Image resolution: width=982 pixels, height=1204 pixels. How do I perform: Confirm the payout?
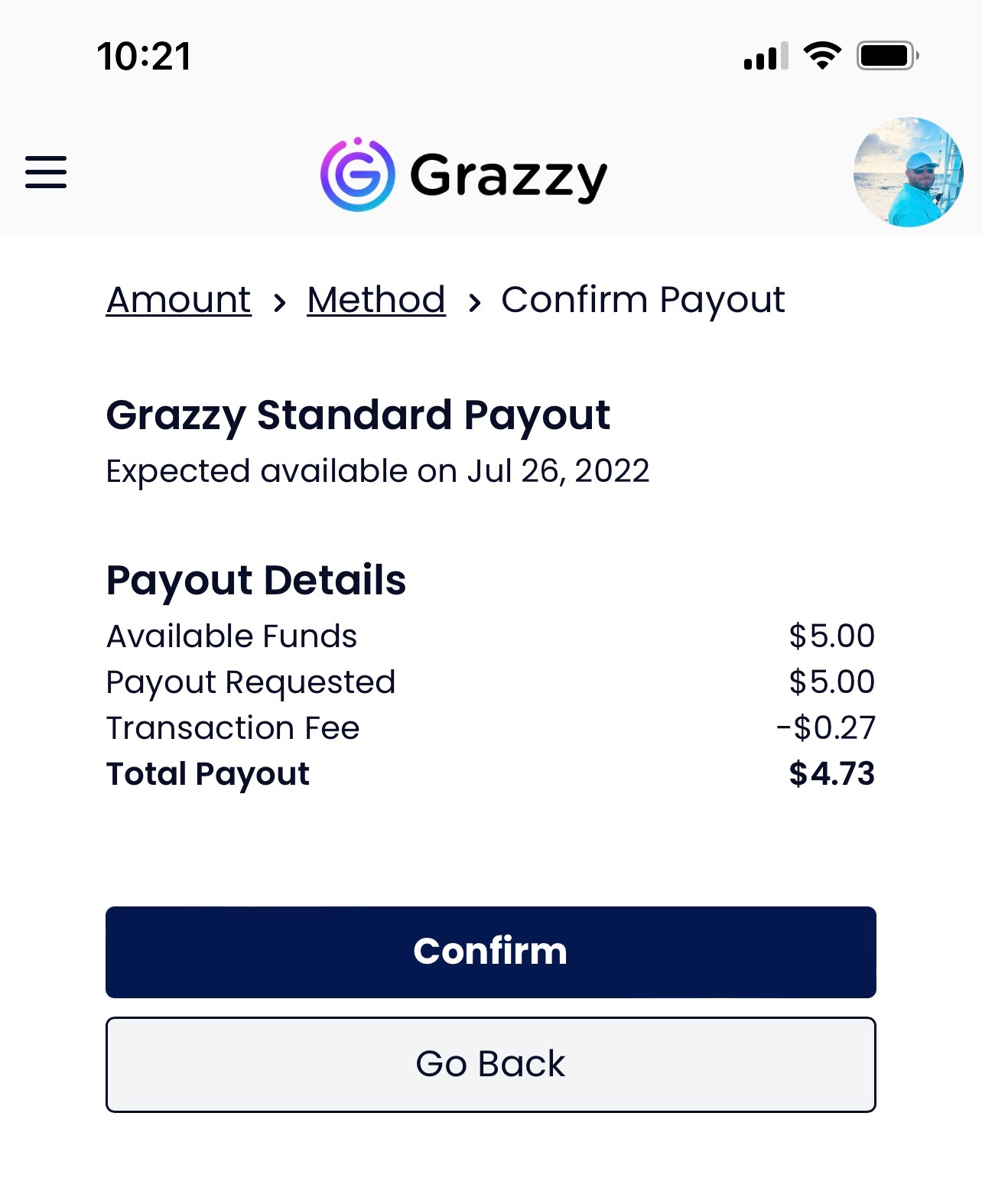tap(491, 952)
